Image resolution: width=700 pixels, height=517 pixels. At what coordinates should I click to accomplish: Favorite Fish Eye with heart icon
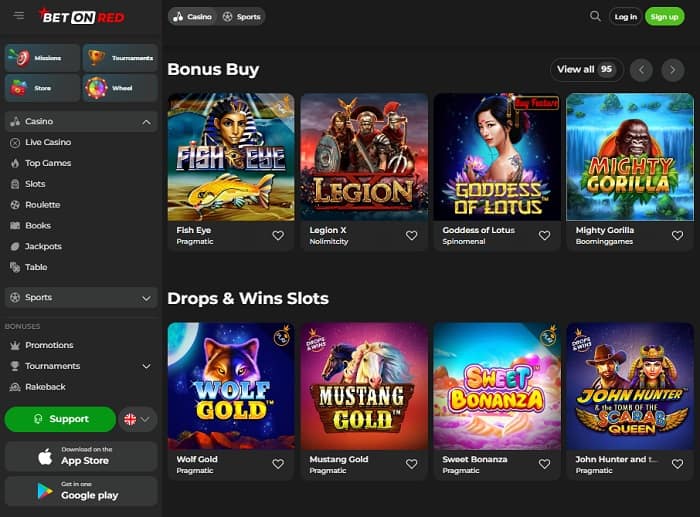[x=278, y=235]
